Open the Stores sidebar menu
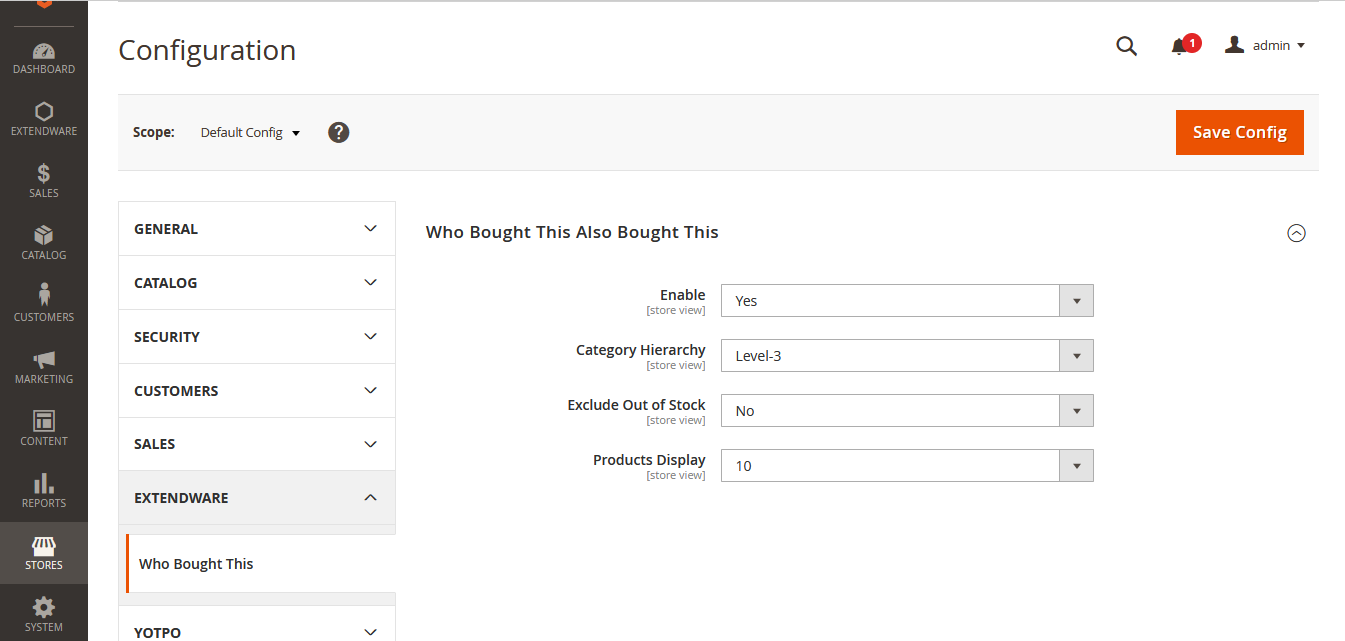Image resolution: width=1345 pixels, height=641 pixels. coord(44,553)
